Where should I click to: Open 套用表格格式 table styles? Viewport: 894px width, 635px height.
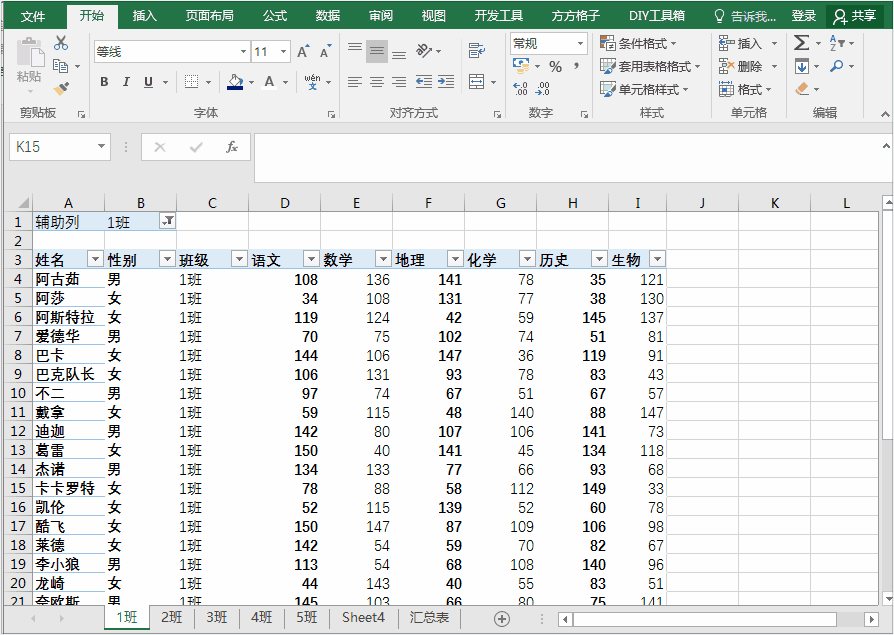click(650, 66)
